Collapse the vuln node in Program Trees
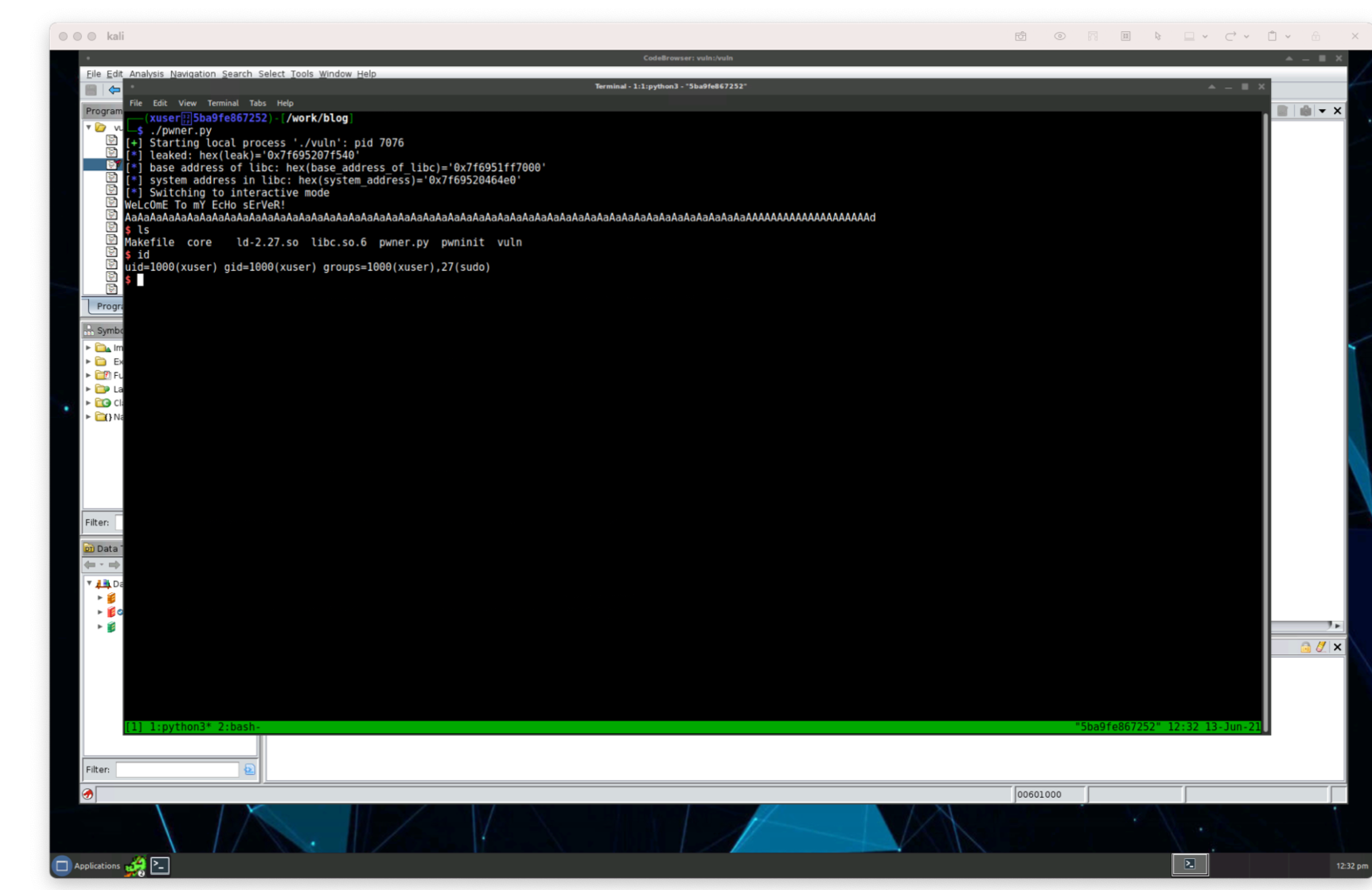Screen dimensions: 1372x890 pos(90,127)
